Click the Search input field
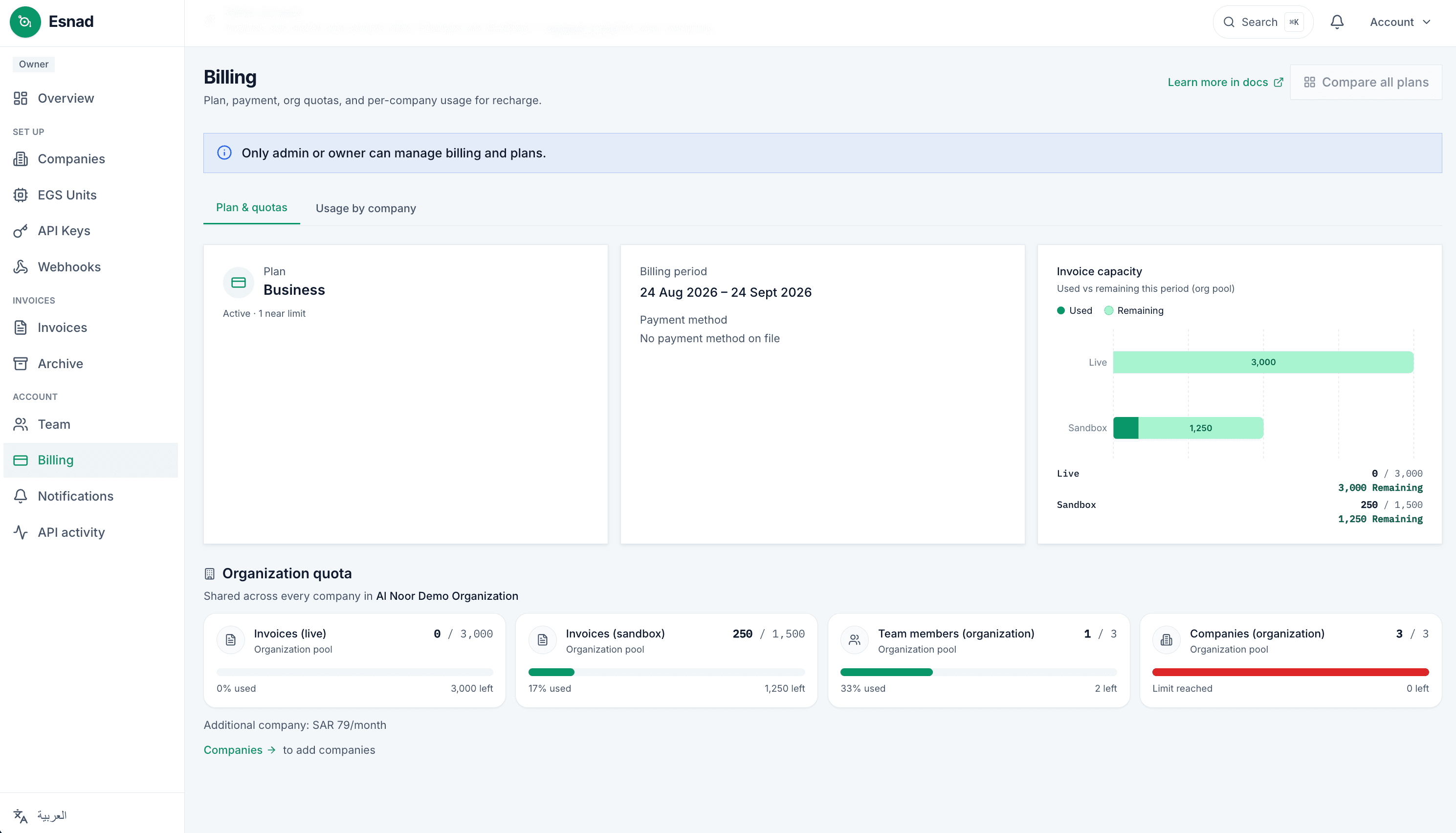1456x833 pixels. (x=1262, y=22)
